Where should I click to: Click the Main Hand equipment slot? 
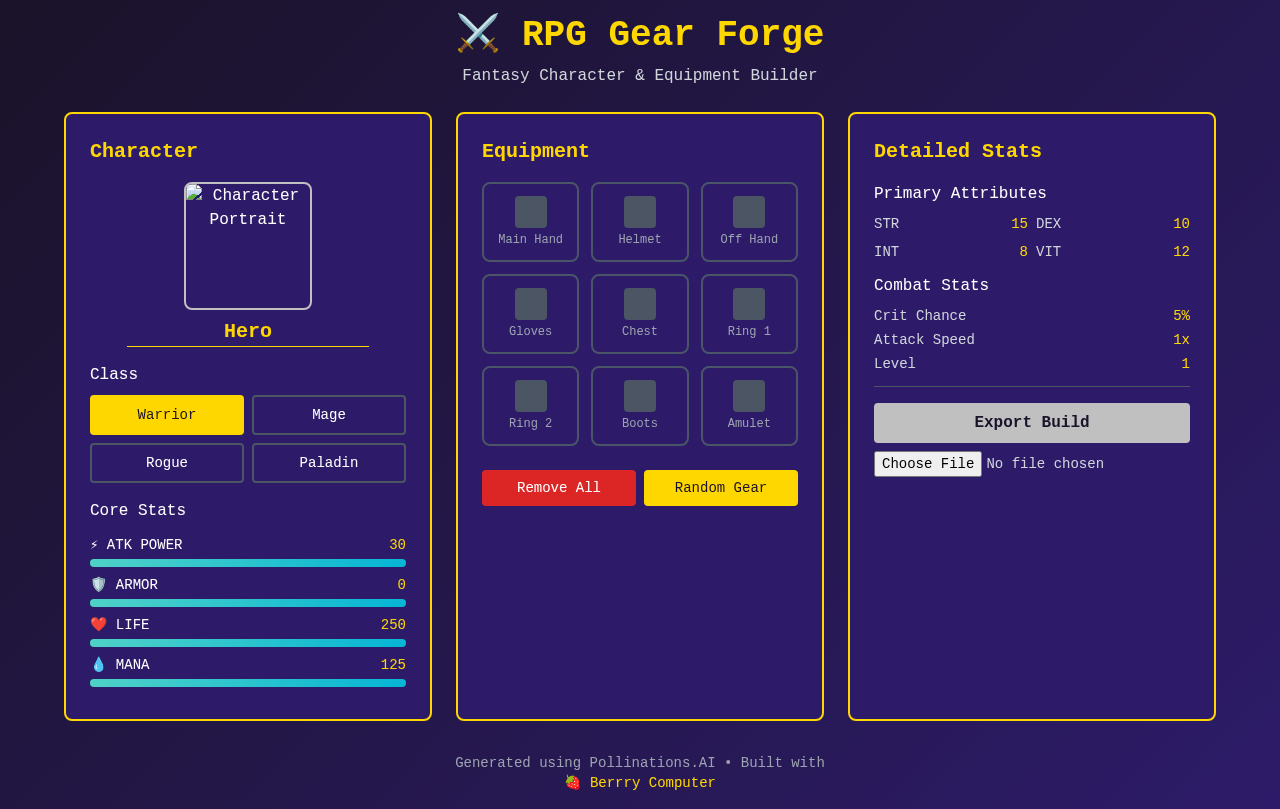pyautogui.click(x=530, y=222)
